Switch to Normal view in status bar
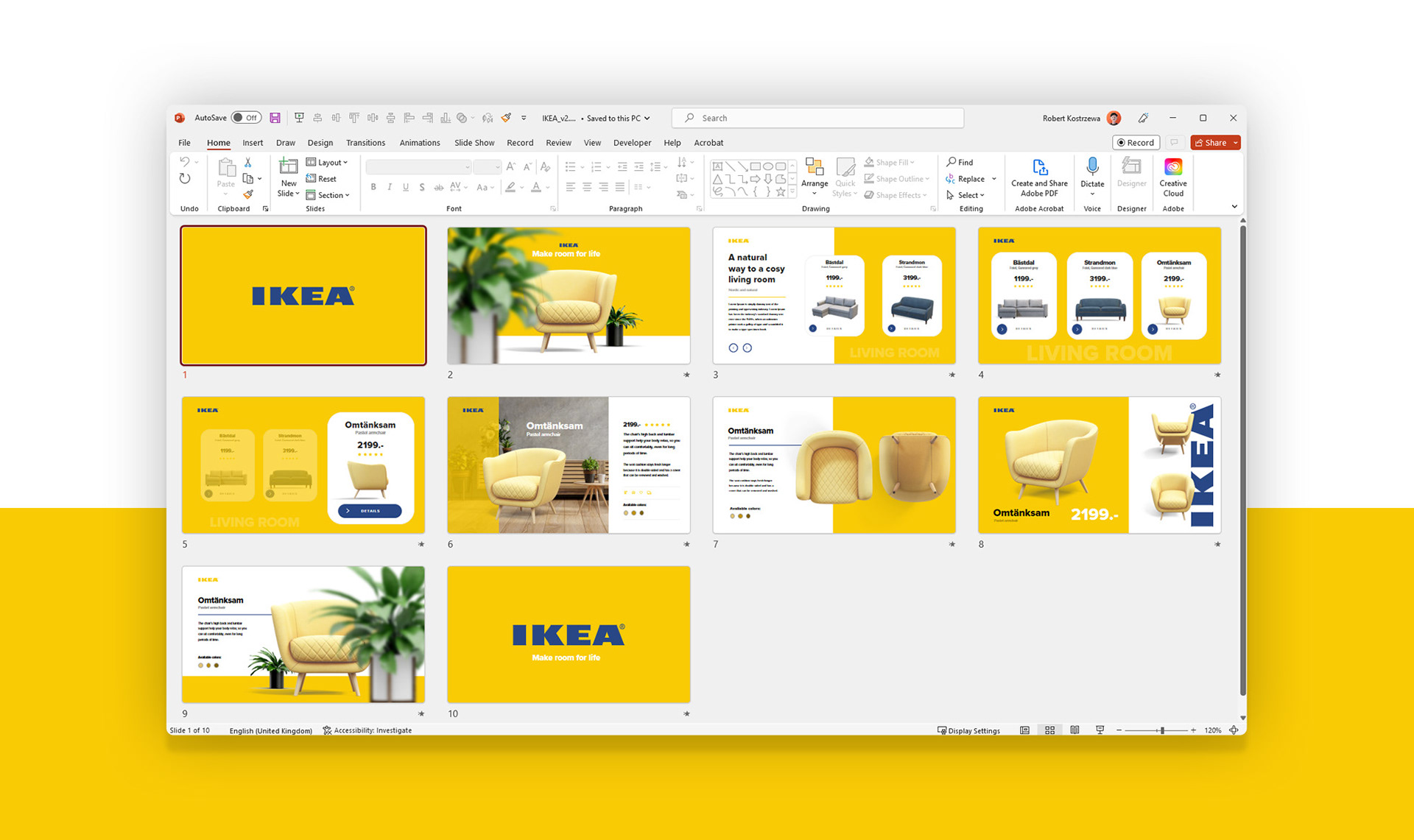This screenshot has height=840, width=1414. tap(1024, 730)
